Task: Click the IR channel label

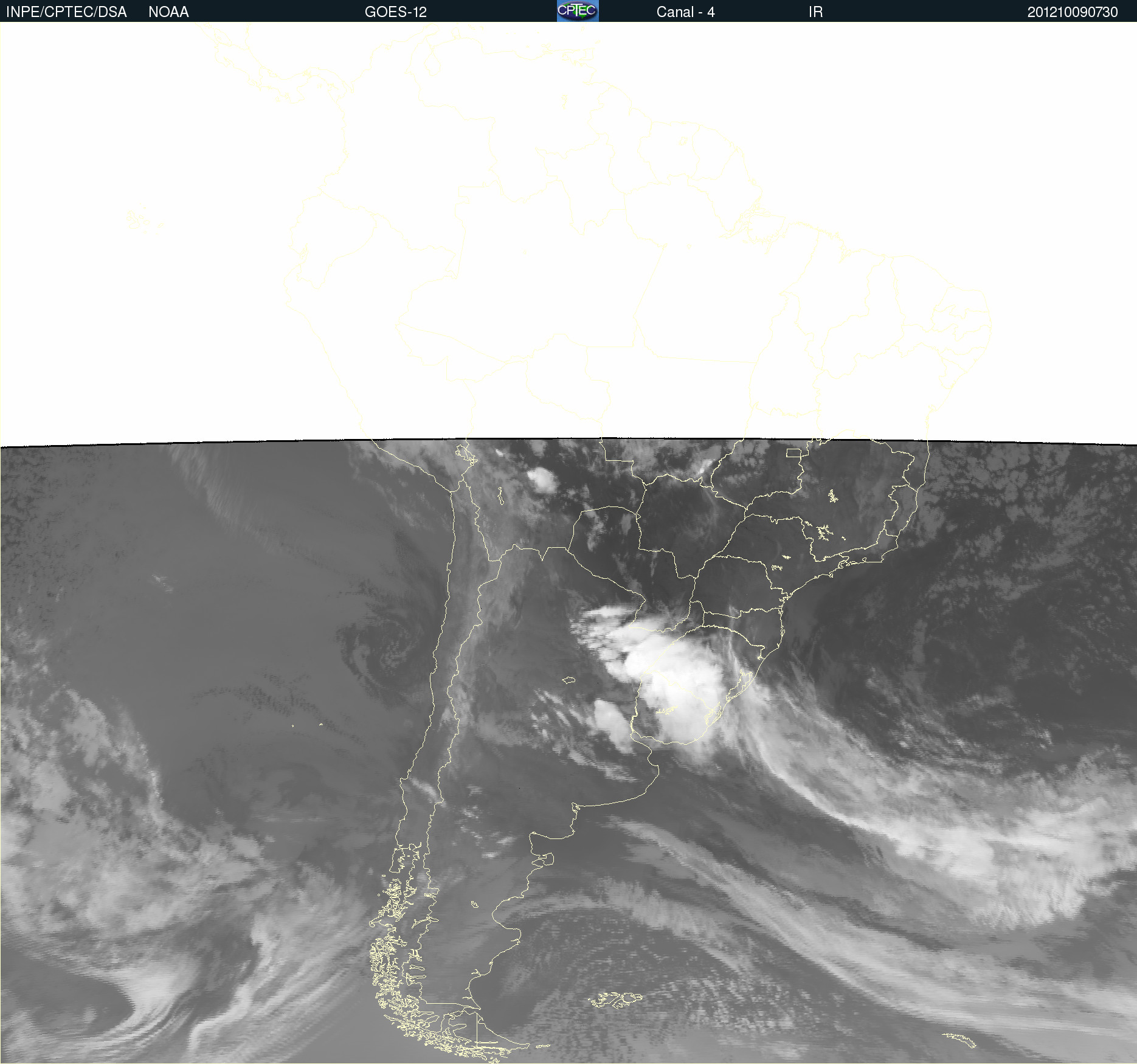Action: (x=815, y=12)
